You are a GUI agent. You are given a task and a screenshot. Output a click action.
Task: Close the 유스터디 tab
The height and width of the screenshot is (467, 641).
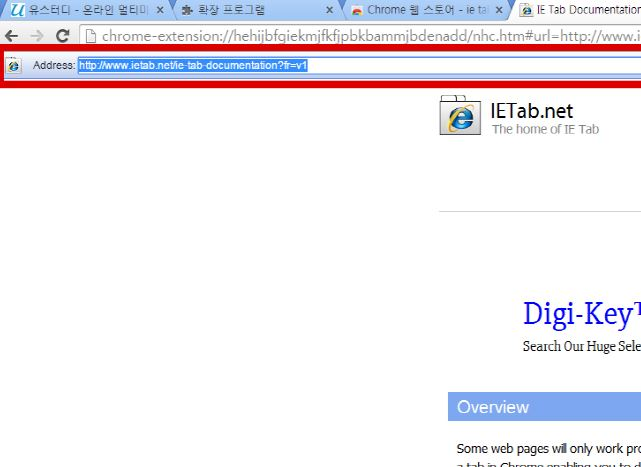(159, 10)
